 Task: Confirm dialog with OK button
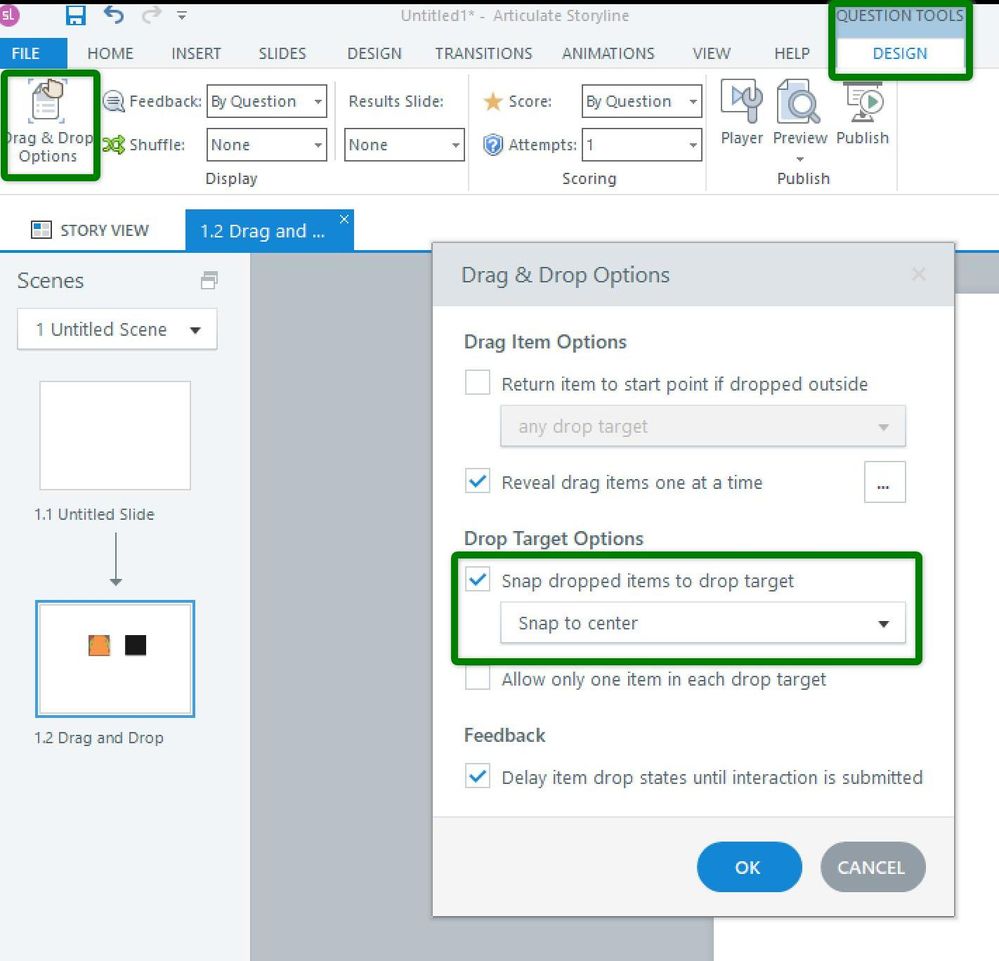749,867
